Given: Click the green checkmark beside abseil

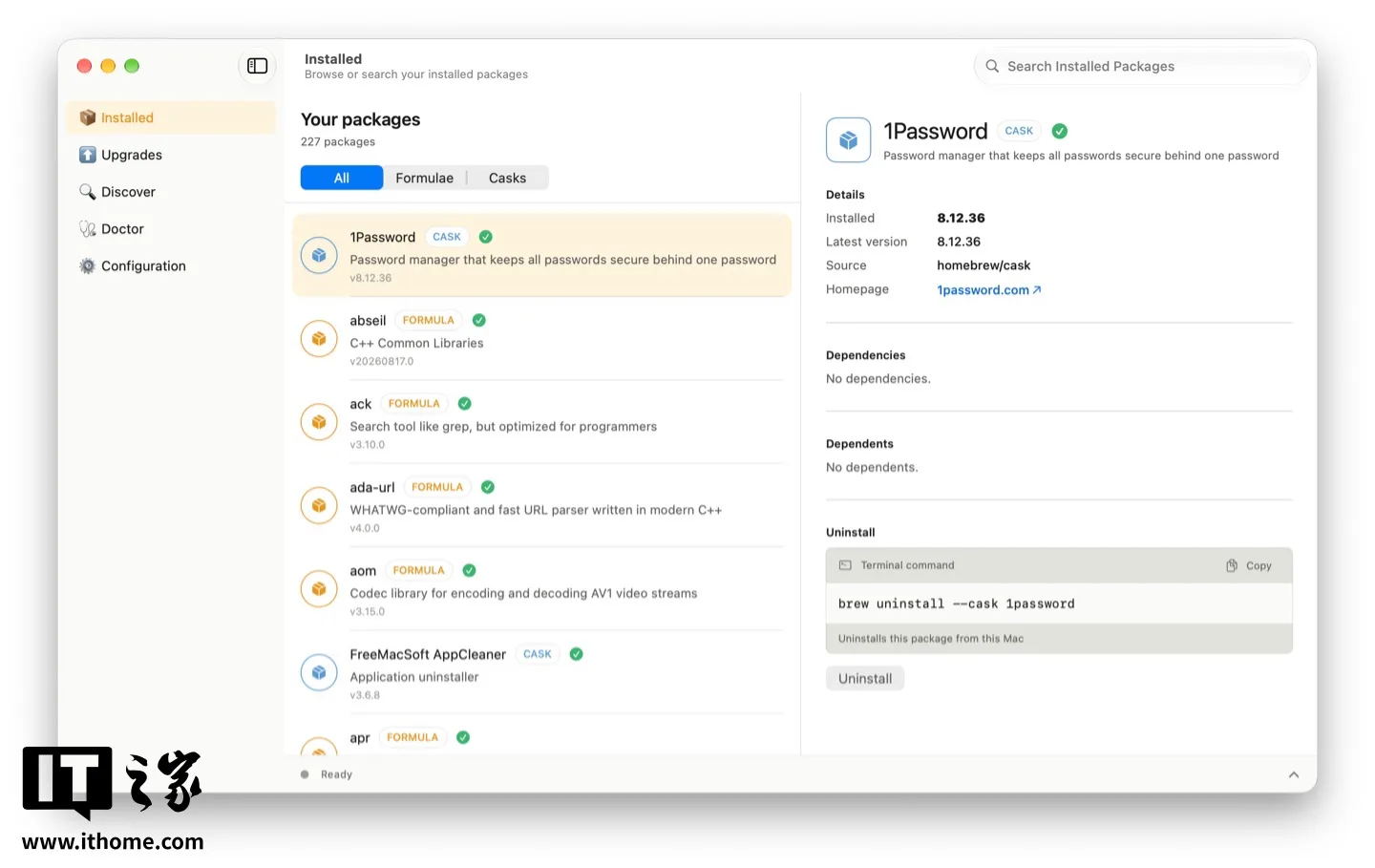Looking at the screenshot, I should point(479,320).
